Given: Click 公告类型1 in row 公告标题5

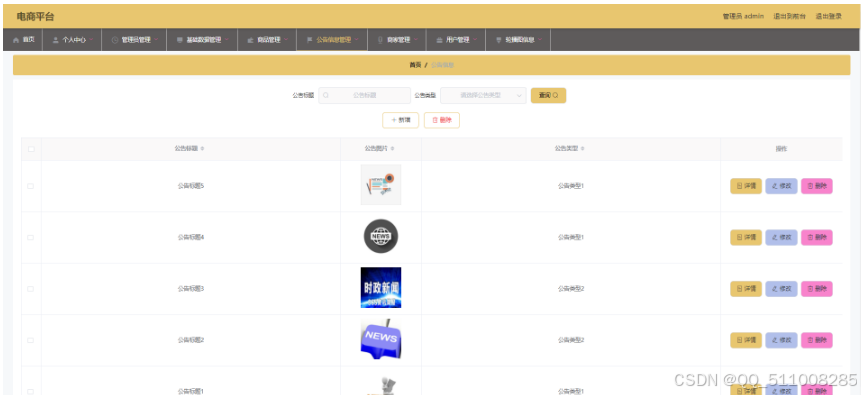Looking at the screenshot, I should click(571, 186).
